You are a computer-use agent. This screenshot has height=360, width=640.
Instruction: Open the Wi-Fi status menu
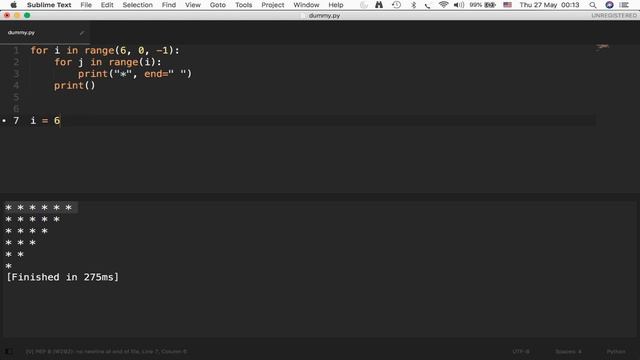pyautogui.click(x=443, y=5)
